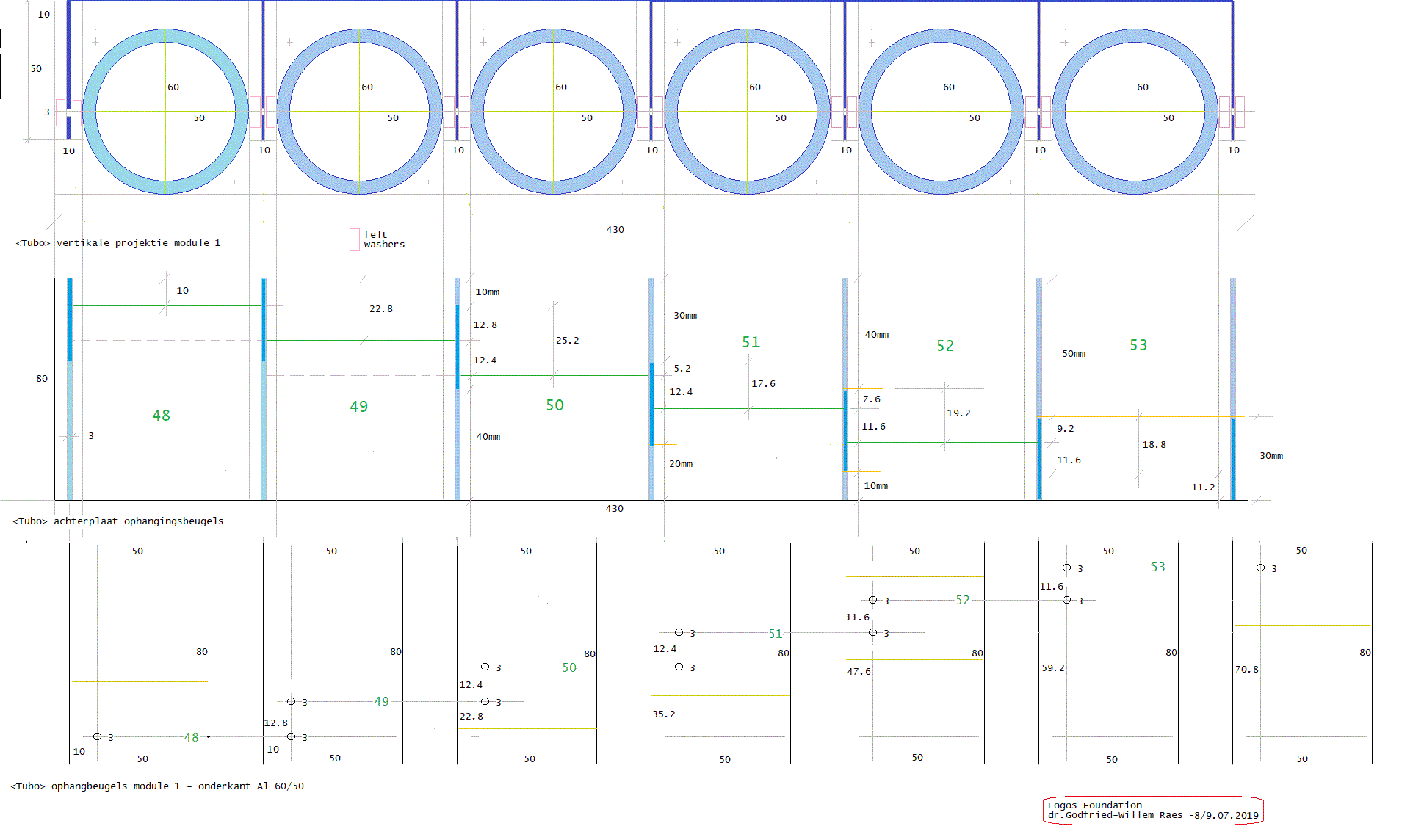Select the green number 48 in backplate
This screenshot has height=840, width=1424.
[x=161, y=416]
